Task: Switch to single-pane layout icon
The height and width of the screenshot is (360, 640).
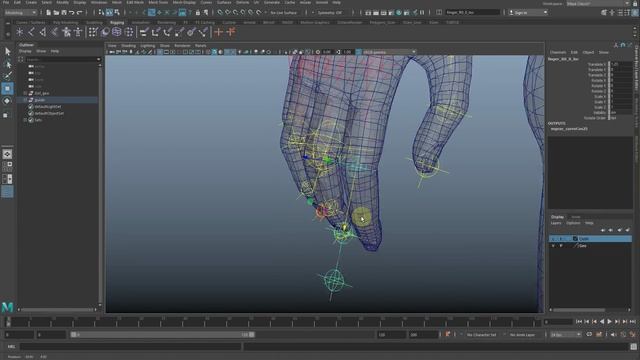Action: 7,154
